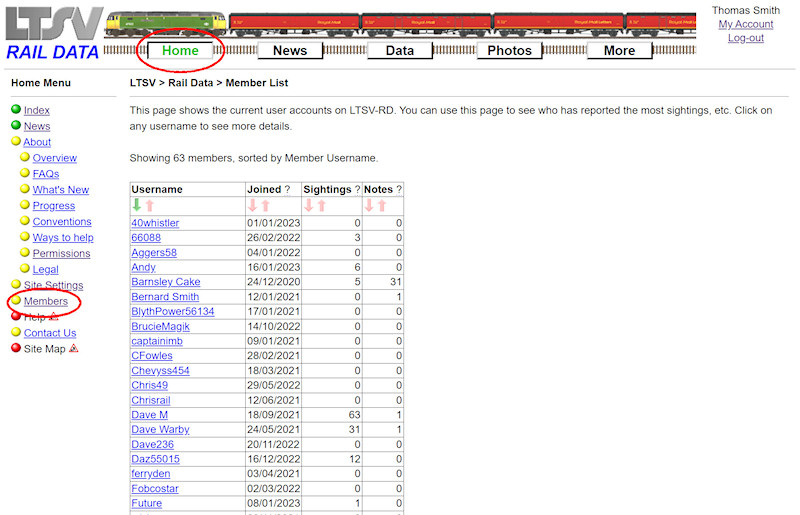Image resolution: width=800 pixels, height=515 pixels.
Task: Open the Home navigation tab
Action: [x=180, y=50]
